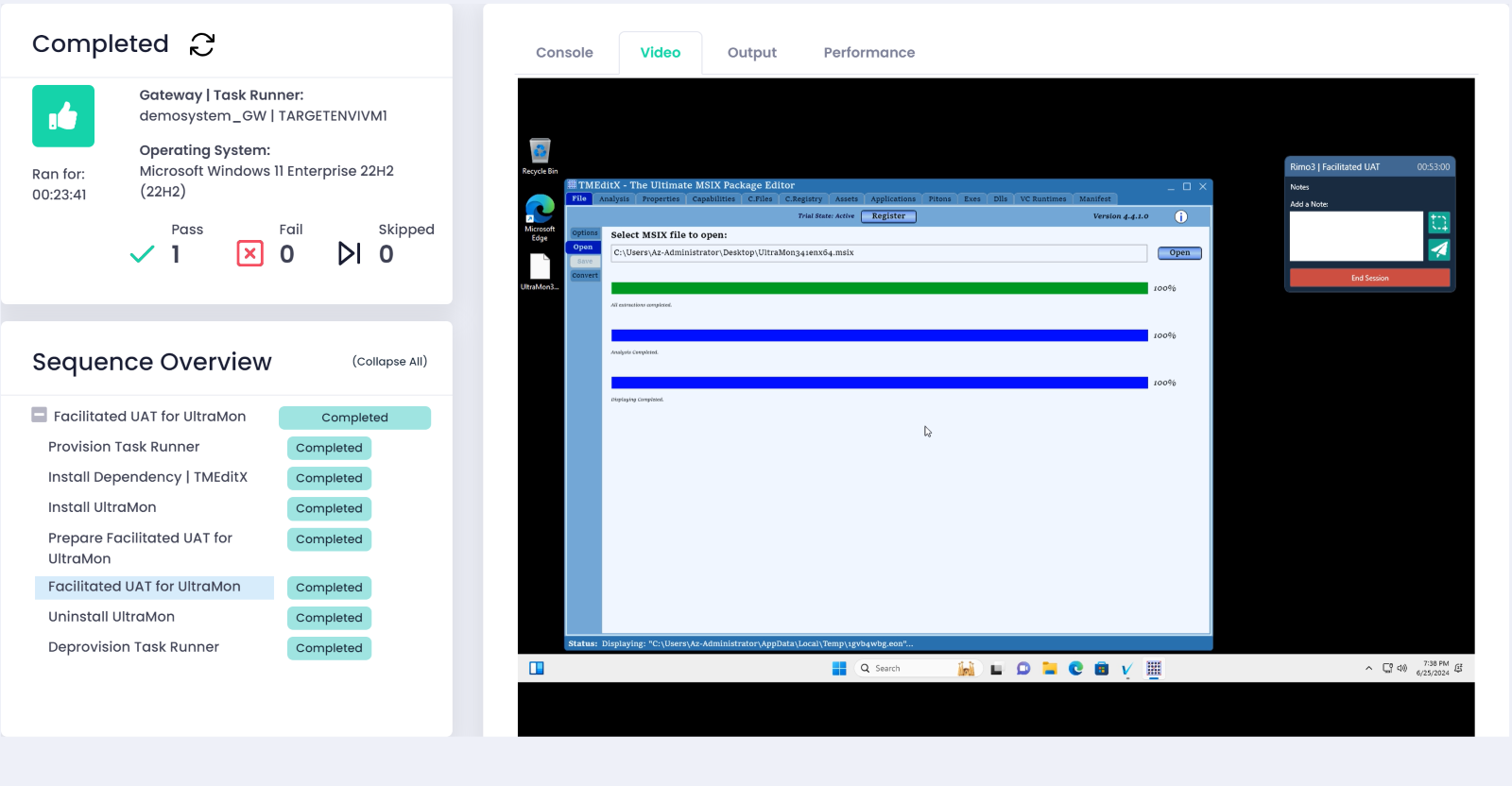Switch to the Console tab
Image resolution: width=1512 pixels, height=786 pixels.
(x=564, y=53)
